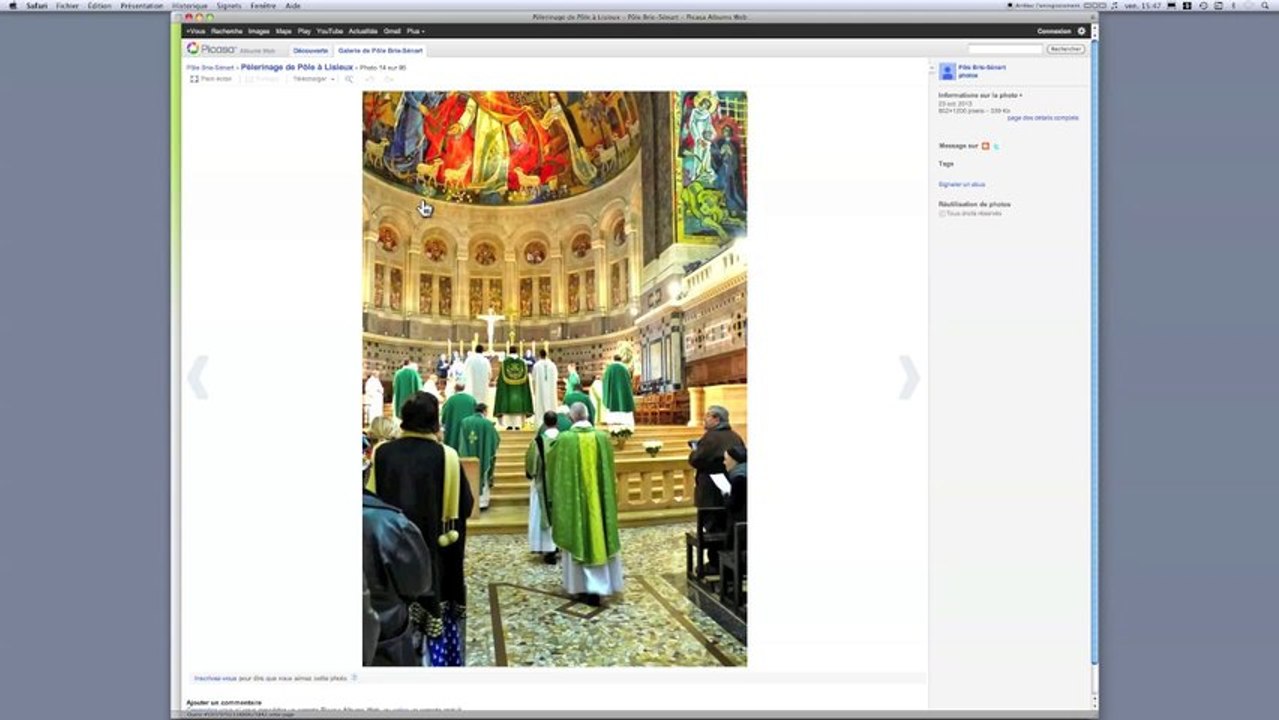This screenshot has height=720, width=1279.
Task: Open the Fenêtre menu
Action: click(263, 5)
